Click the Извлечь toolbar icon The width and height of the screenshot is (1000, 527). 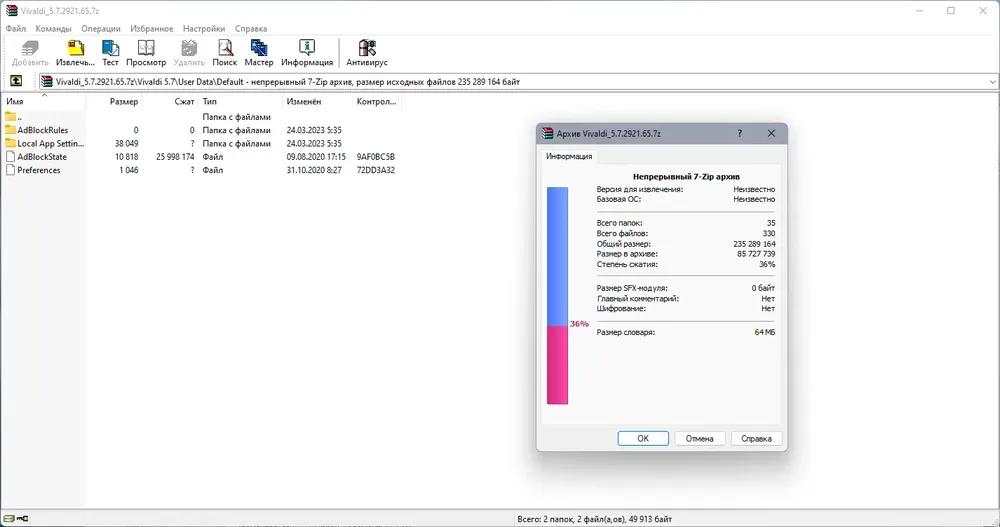tap(75, 53)
